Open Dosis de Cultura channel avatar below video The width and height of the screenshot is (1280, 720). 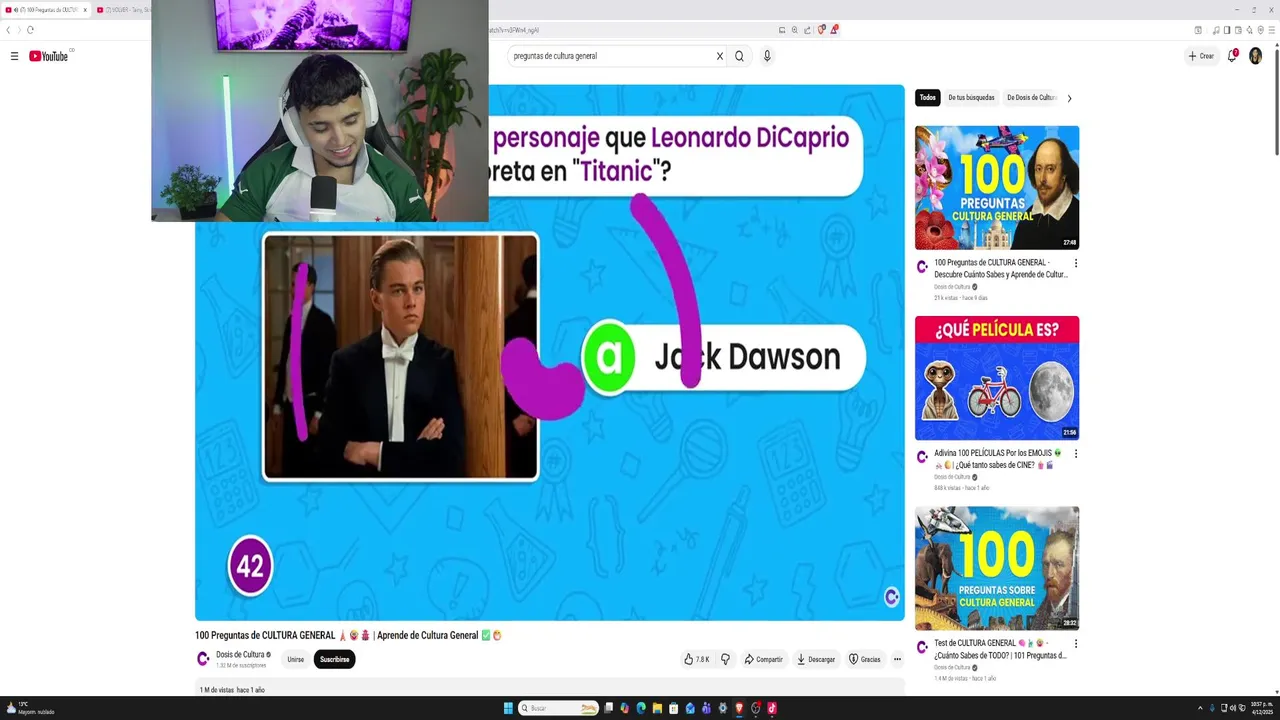click(x=203, y=659)
